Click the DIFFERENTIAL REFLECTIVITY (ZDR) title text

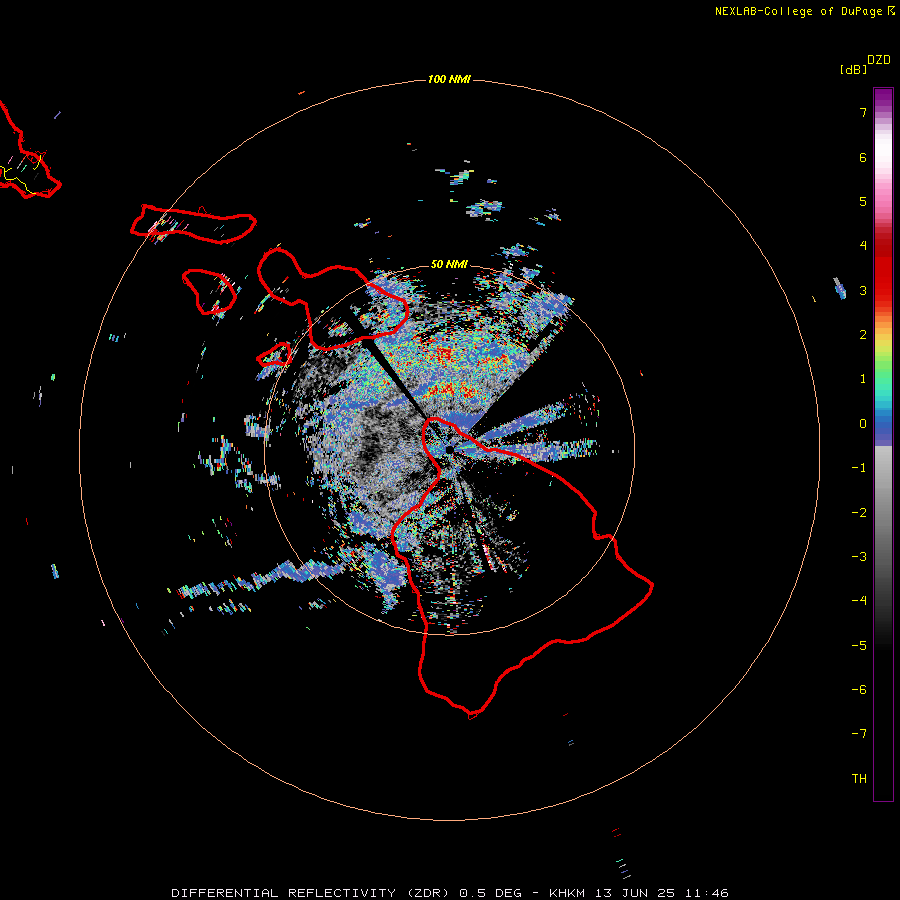coord(311,893)
